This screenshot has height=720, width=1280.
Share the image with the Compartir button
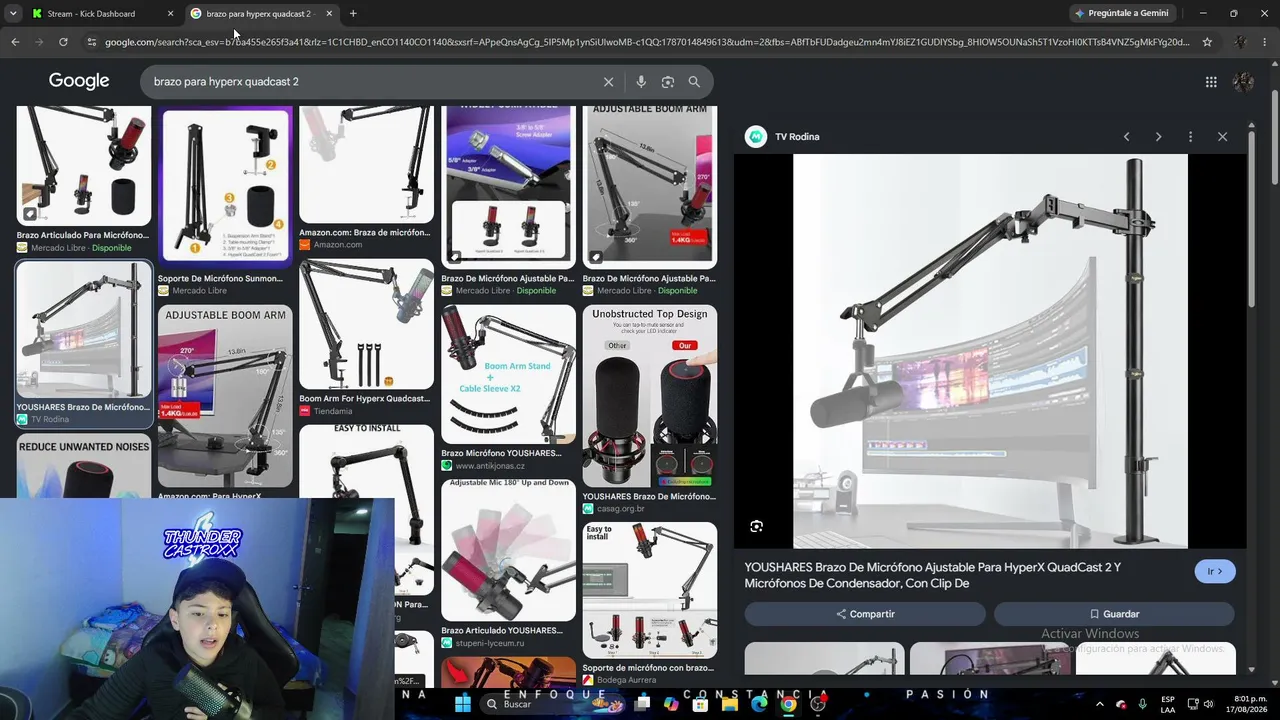click(x=866, y=614)
